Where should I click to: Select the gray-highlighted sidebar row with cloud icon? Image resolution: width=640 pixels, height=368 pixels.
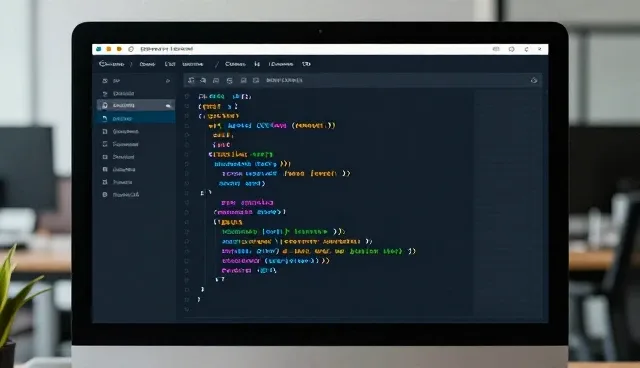click(x=136, y=105)
